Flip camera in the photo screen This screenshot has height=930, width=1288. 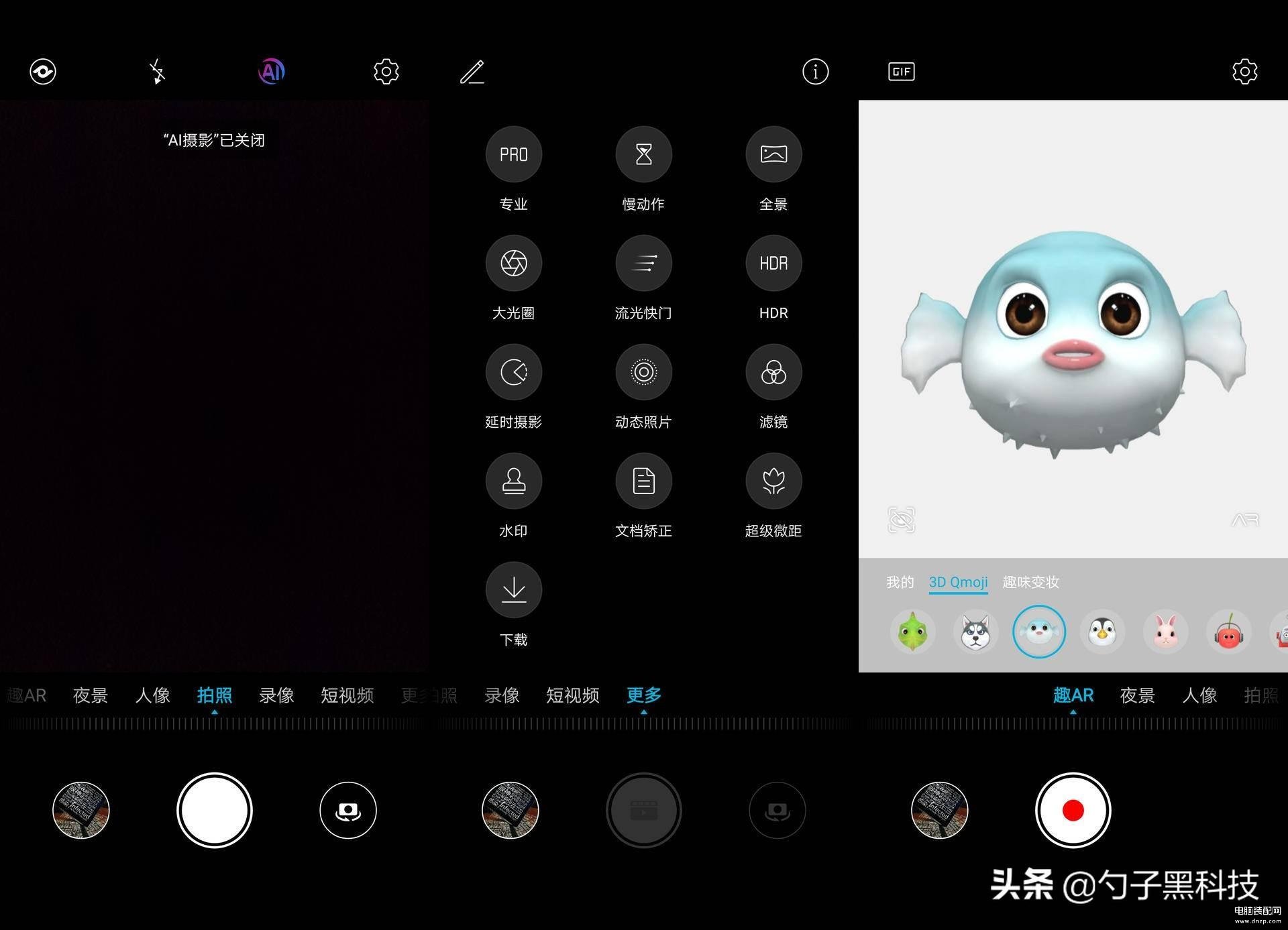(348, 810)
